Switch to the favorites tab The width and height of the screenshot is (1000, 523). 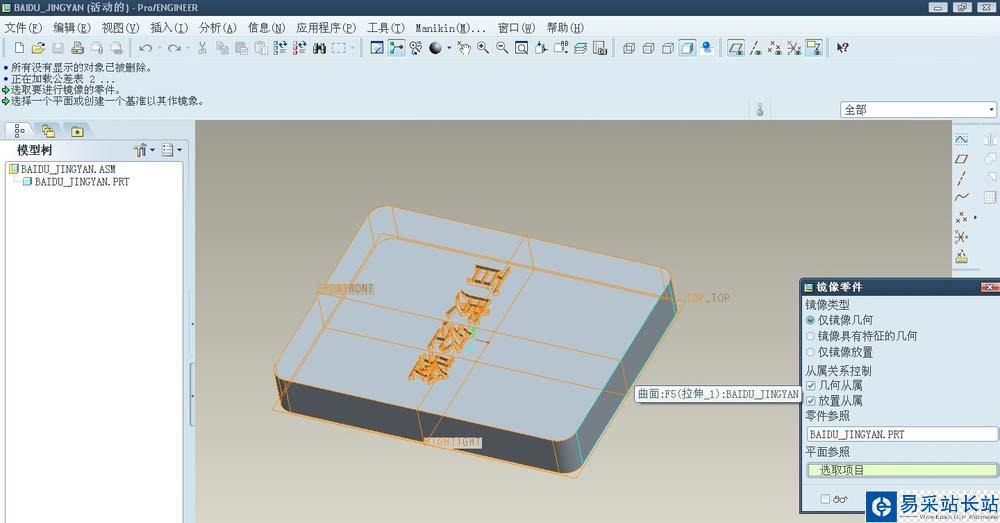[x=77, y=131]
